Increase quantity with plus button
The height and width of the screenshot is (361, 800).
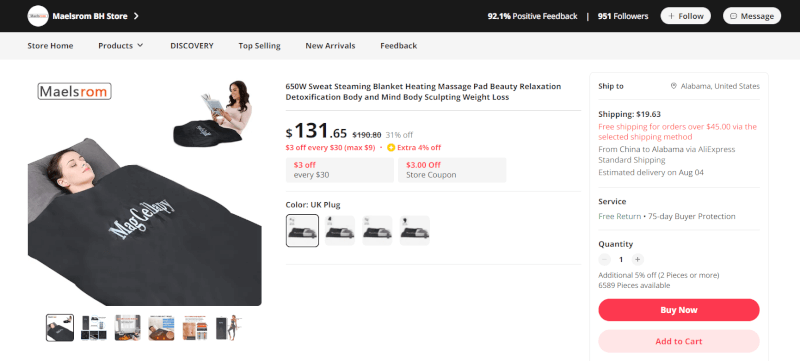[637, 259]
